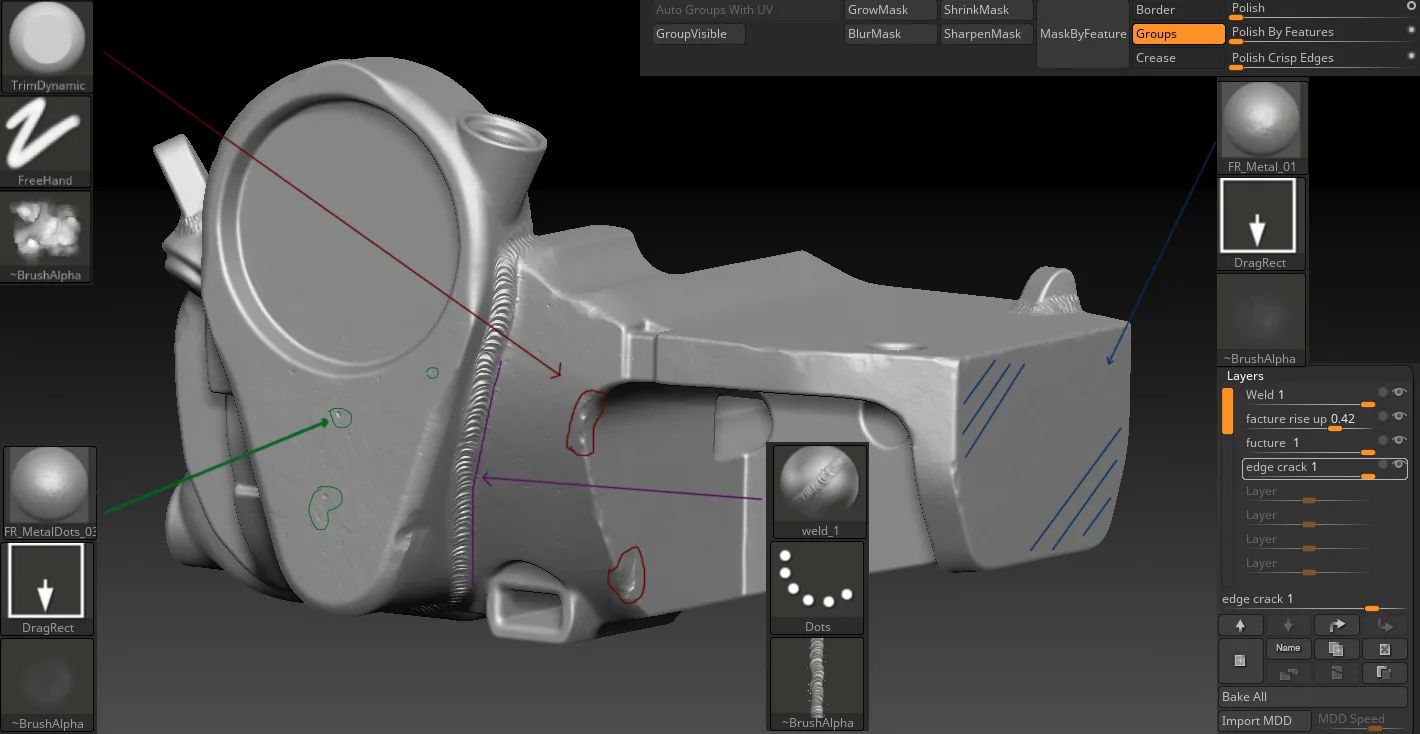Toggle the Crease mask option
This screenshot has height=734, width=1420.
point(1178,58)
